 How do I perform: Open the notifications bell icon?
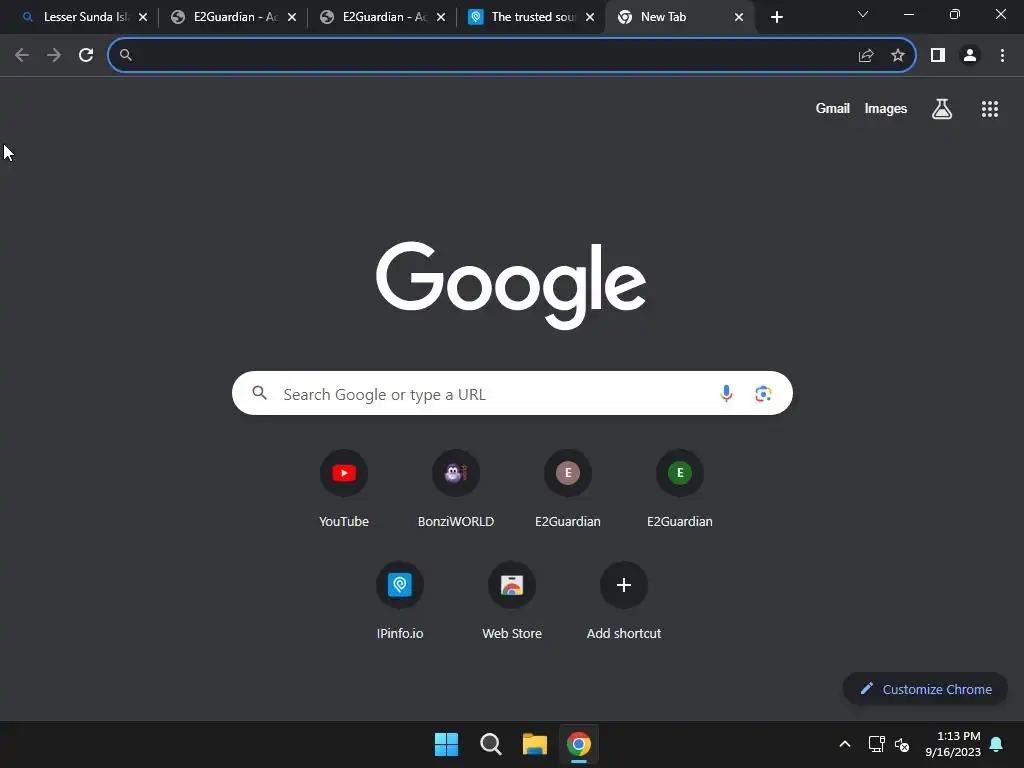(x=997, y=744)
